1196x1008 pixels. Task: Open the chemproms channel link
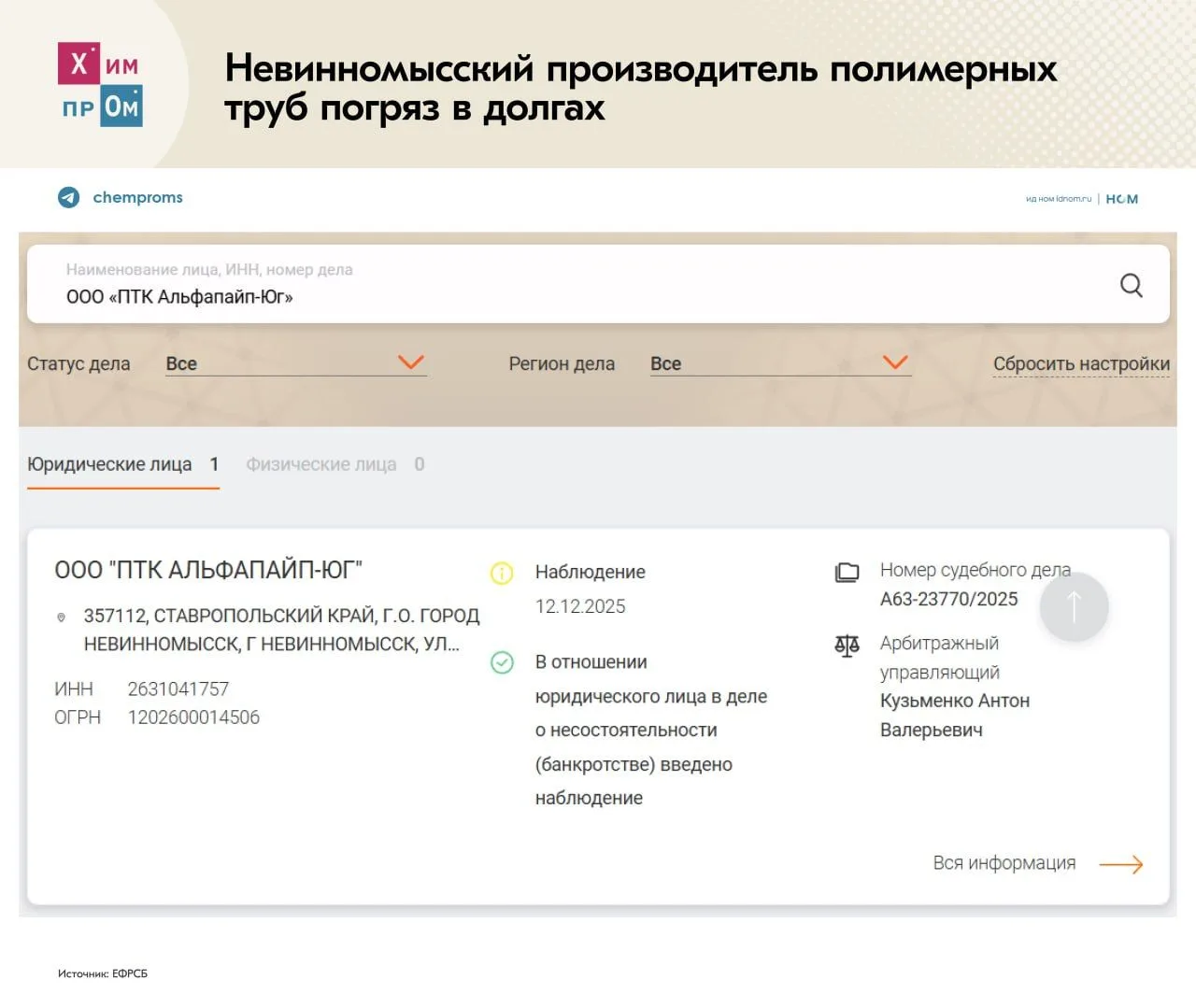click(137, 197)
